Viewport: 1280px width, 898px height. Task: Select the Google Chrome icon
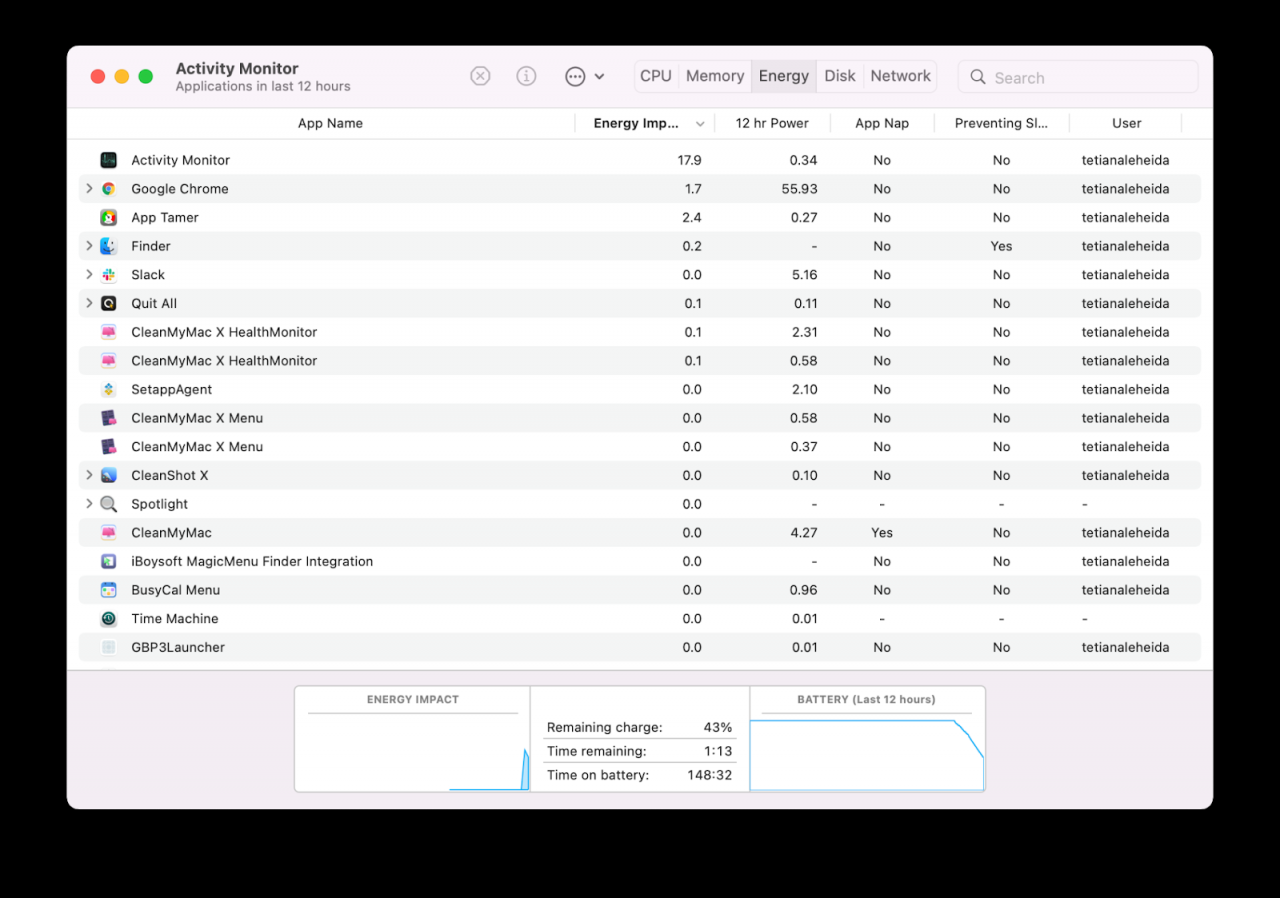[x=109, y=189]
